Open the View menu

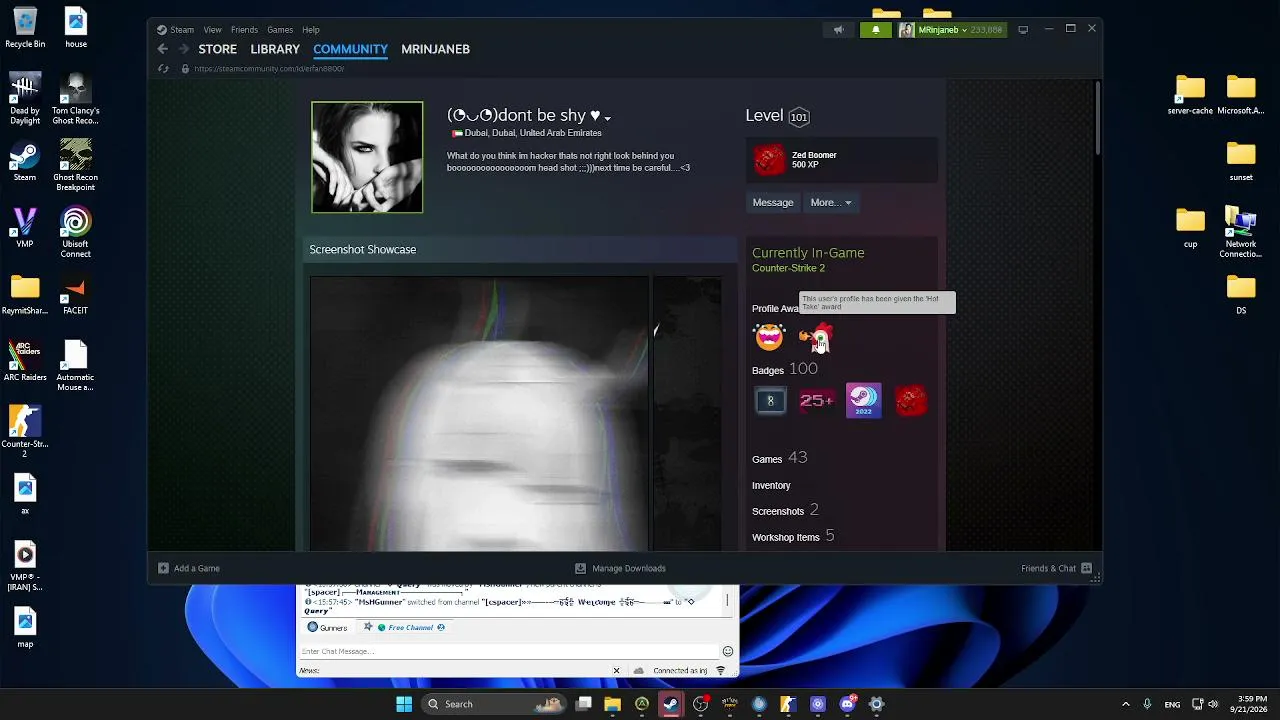(x=212, y=30)
